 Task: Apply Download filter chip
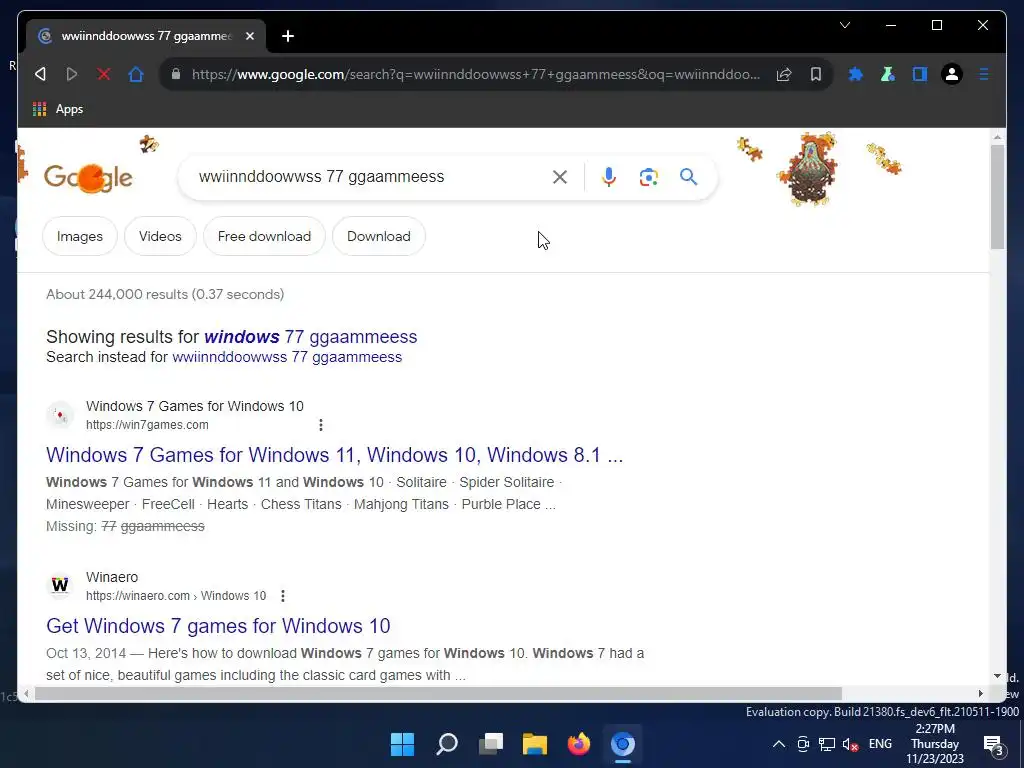pos(379,236)
